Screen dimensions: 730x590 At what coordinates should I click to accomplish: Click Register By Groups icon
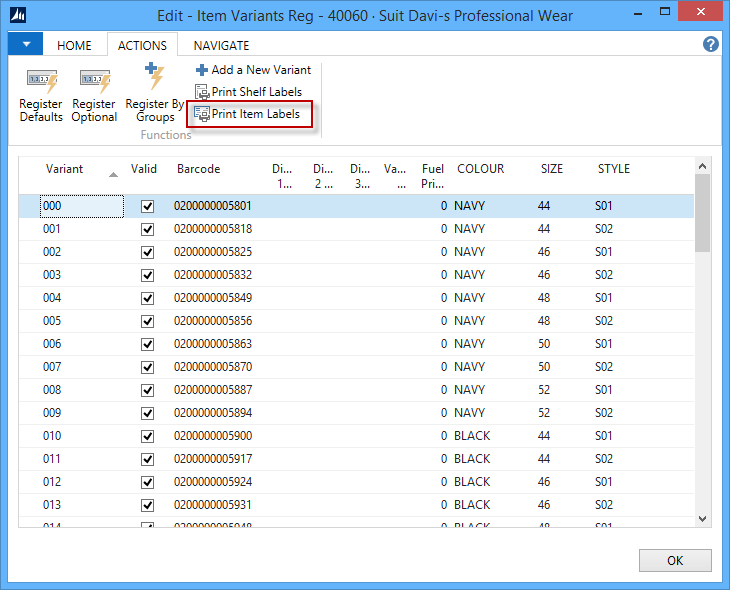154,78
